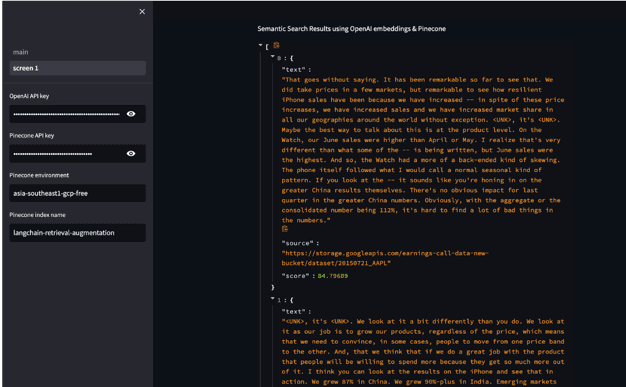Click result 1 text starting '<UNK>, it's <UNK>. We look'
The height and width of the screenshot is (387, 626).
(x=423, y=351)
